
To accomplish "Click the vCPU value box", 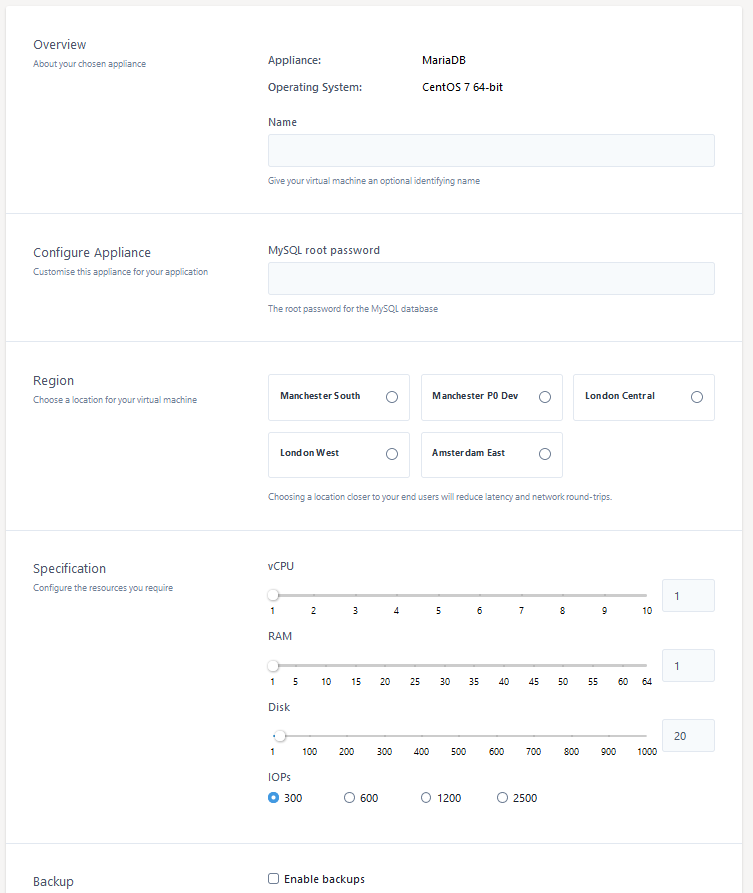I will pos(688,595).
